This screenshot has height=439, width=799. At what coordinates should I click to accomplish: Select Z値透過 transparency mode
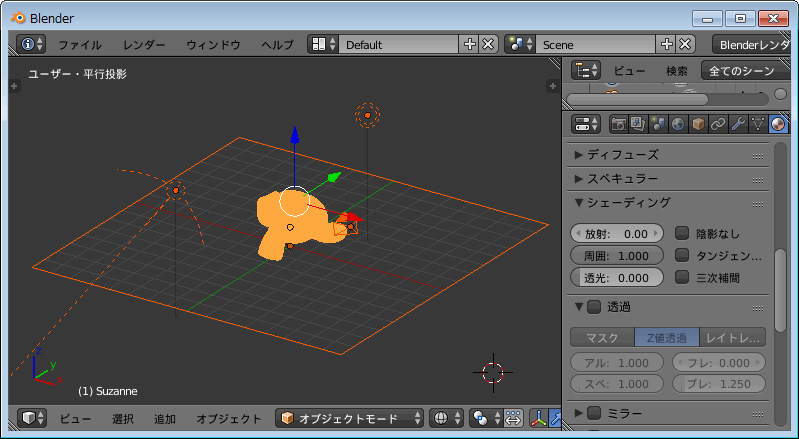[667, 338]
